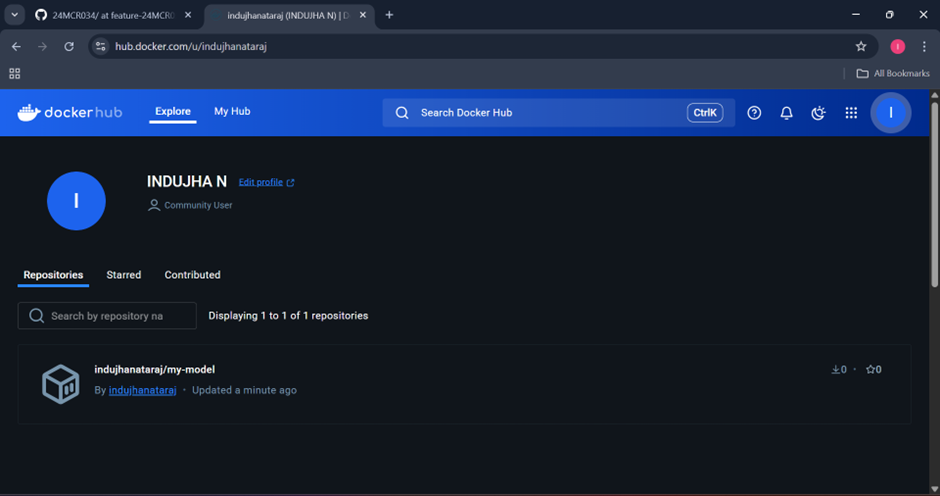Image resolution: width=940 pixels, height=496 pixels.
Task: Click the scrollbar down arrow
Action: (x=934, y=489)
